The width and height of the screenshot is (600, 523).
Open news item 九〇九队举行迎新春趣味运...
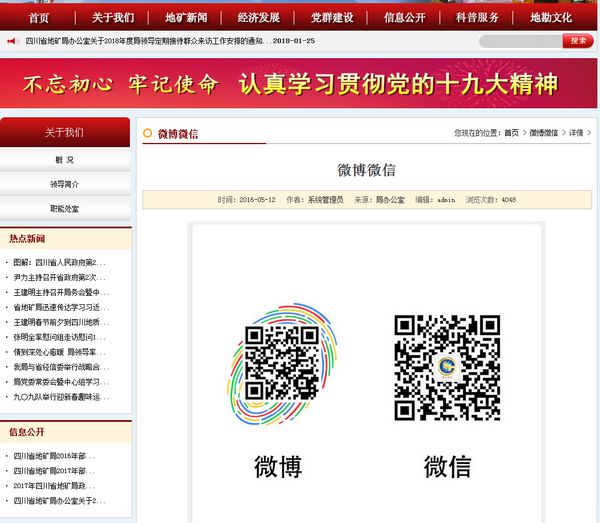(x=61, y=397)
